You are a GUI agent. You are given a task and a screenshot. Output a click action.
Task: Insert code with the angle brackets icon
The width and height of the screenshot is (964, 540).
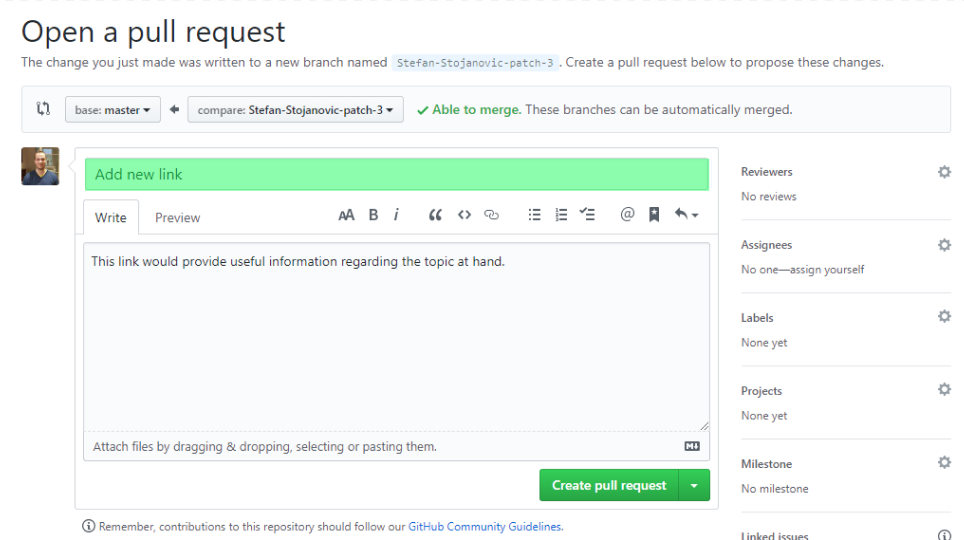coord(464,215)
